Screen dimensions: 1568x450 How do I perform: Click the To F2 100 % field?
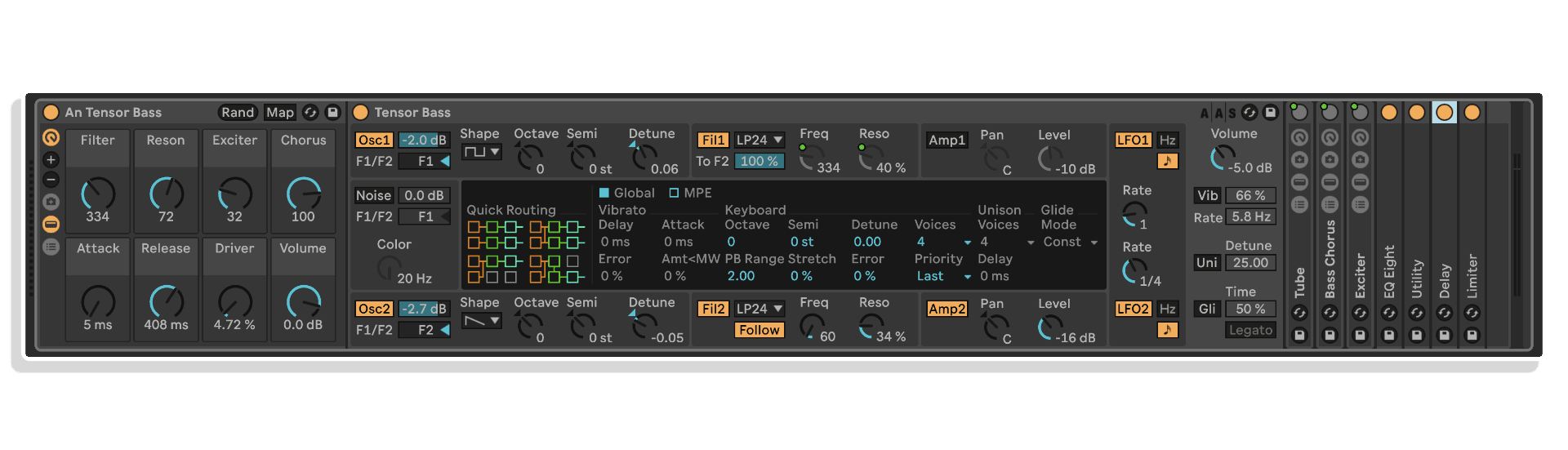[x=759, y=162]
